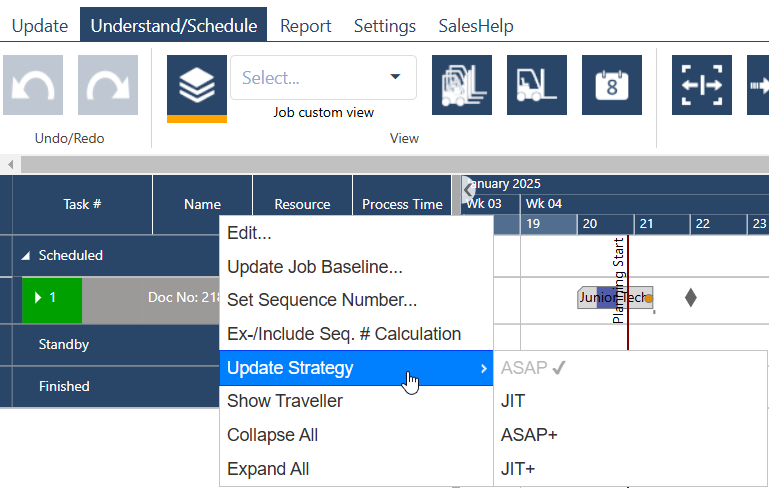Image resolution: width=769 pixels, height=488 pixels.
Task: Open the Job custom view dropdown
Action: pyautogui.click(x=324, y=77)
